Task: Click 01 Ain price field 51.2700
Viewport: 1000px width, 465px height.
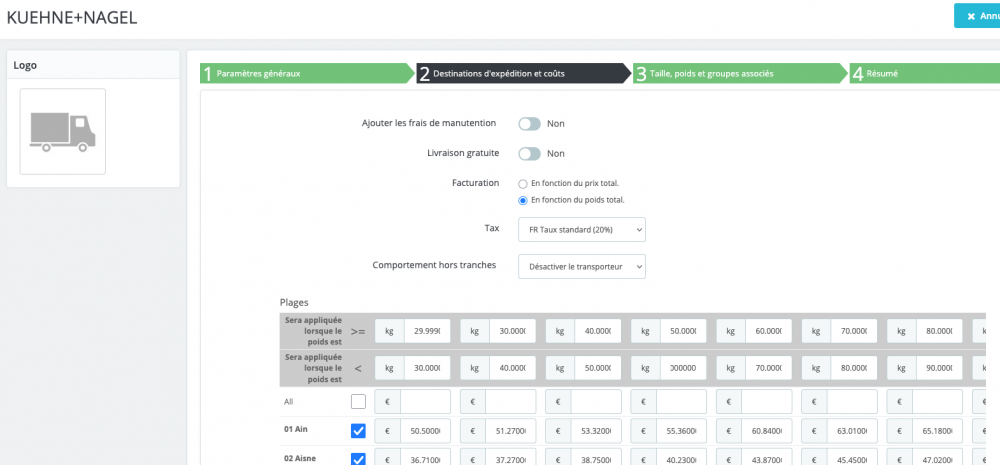Action: click(511, 431)
